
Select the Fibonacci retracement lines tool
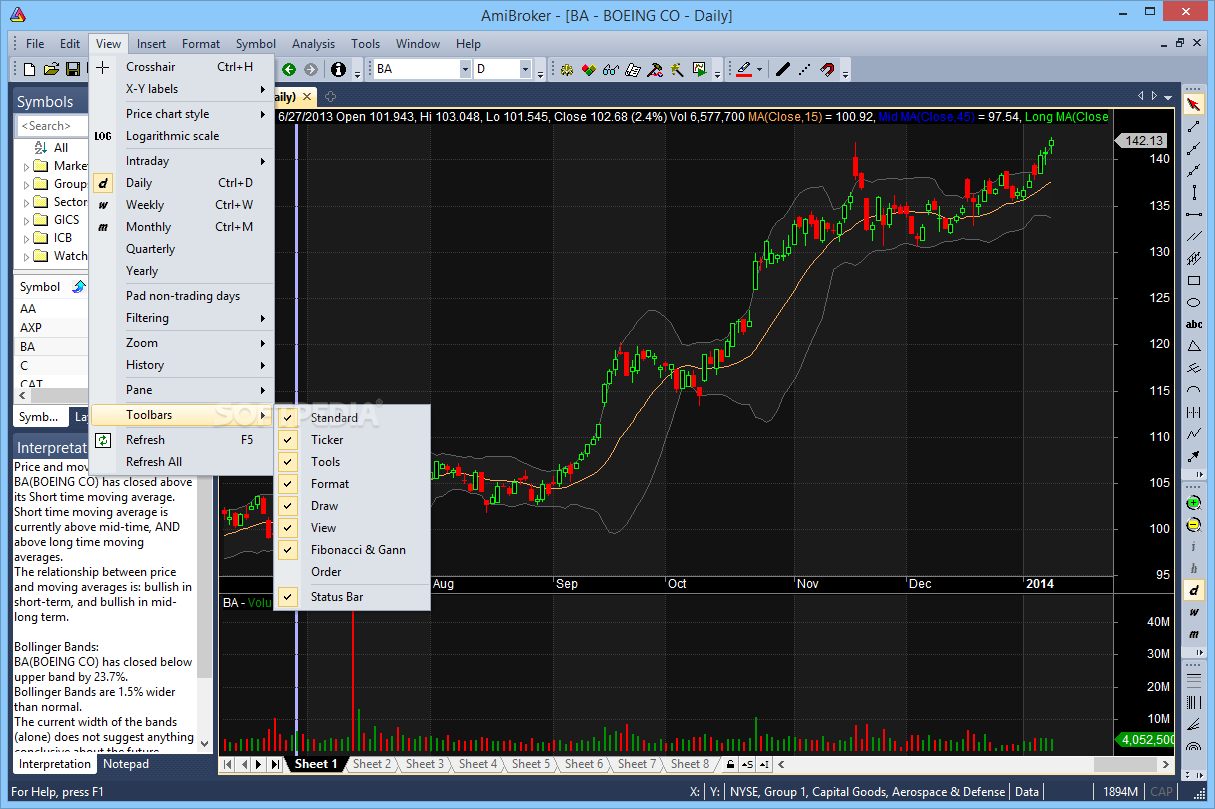tap(1193, 680)
